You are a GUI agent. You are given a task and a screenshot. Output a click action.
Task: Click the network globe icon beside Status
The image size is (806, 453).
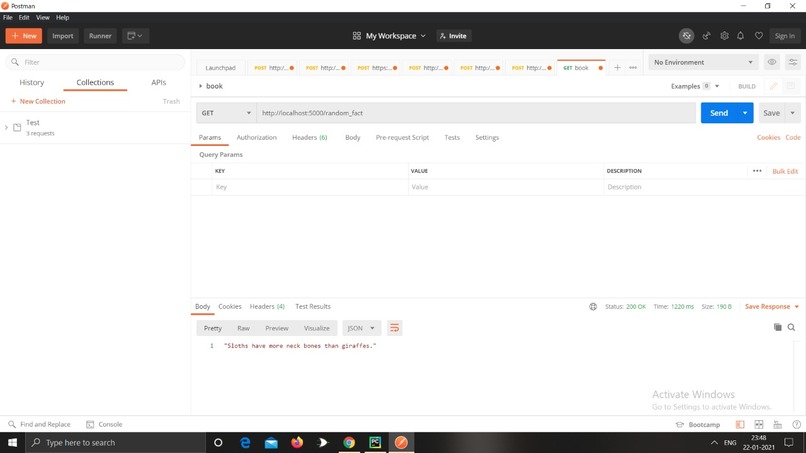(x=593, y=306)
